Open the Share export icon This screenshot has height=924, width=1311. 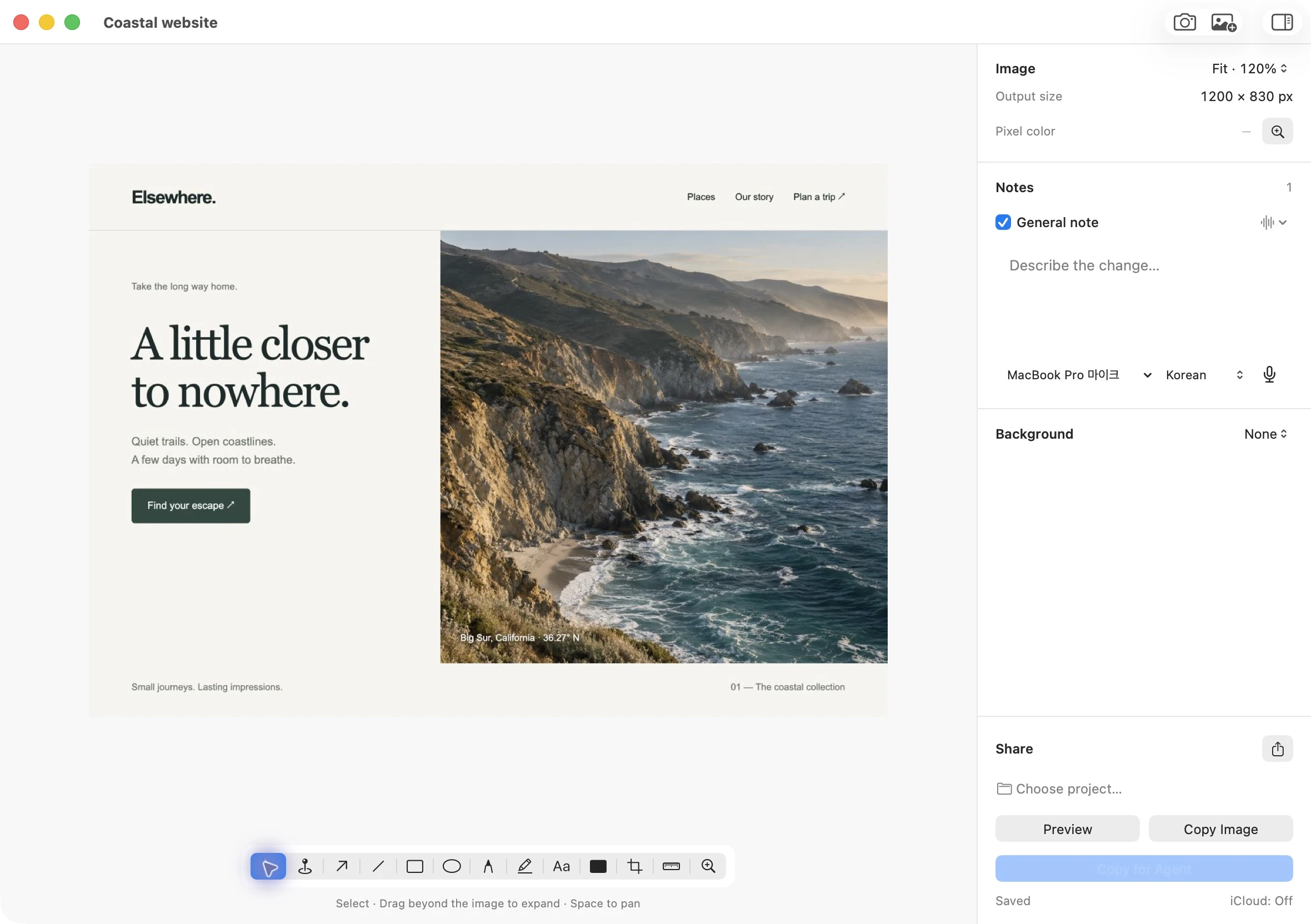click(x=1277, y=749)
